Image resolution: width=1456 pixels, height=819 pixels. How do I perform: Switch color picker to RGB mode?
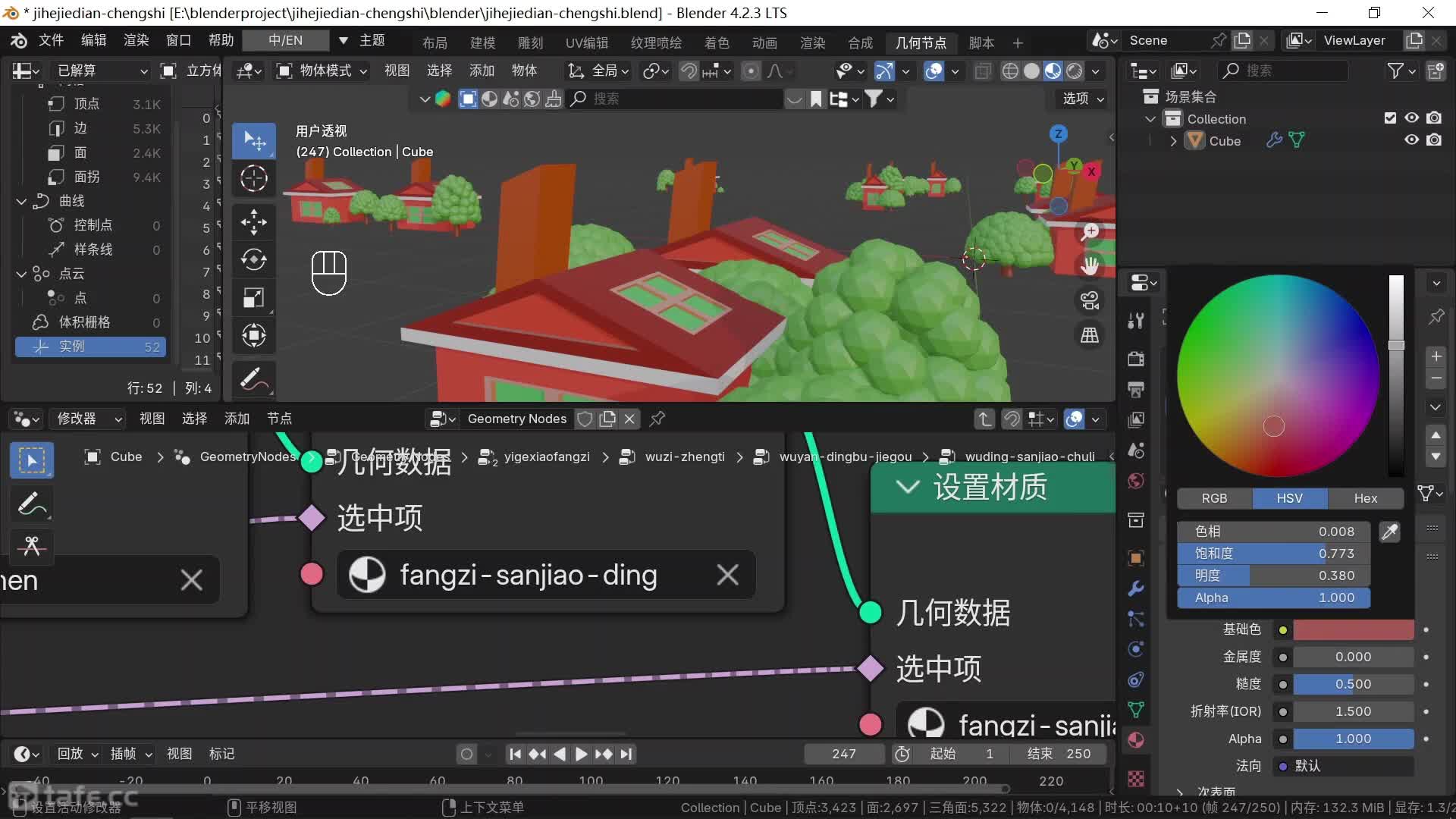(x=1214, y=498)
